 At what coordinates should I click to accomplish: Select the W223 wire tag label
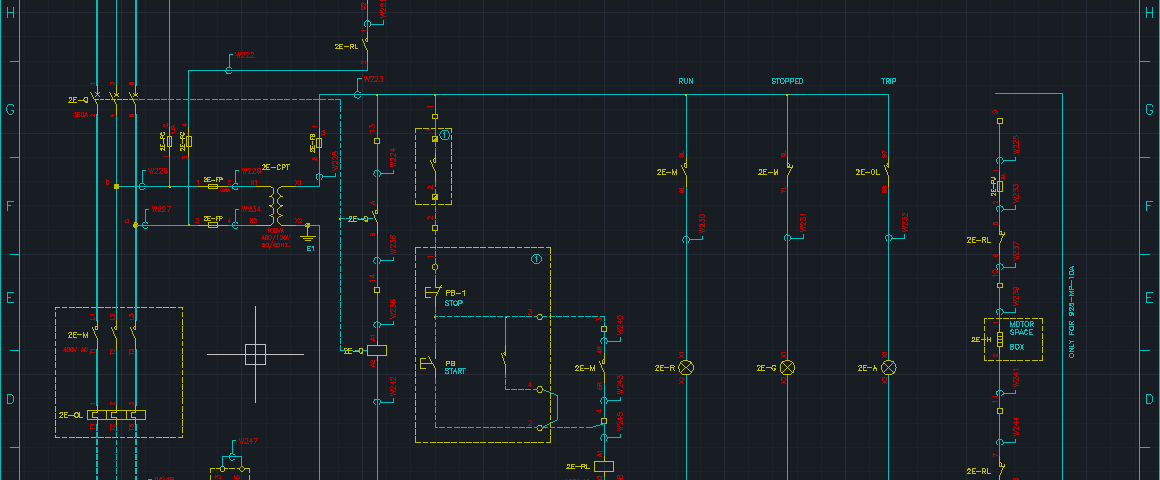pos(374,79)
